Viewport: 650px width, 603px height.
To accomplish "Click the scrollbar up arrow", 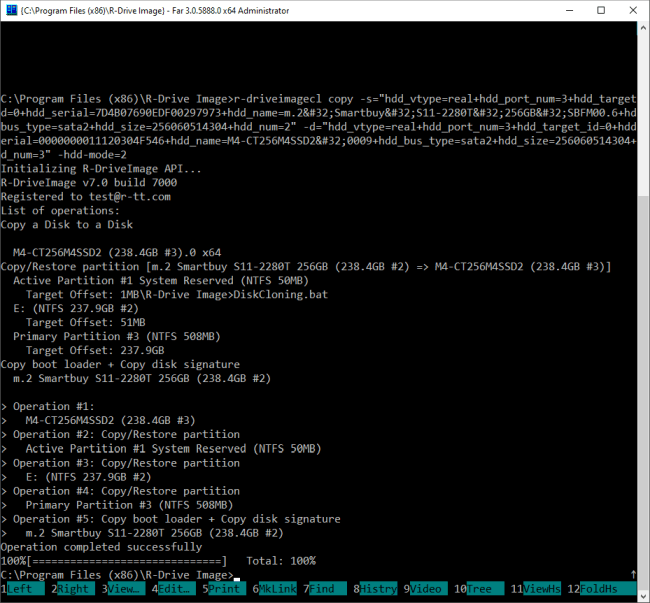I will click(x=643, y=28).
